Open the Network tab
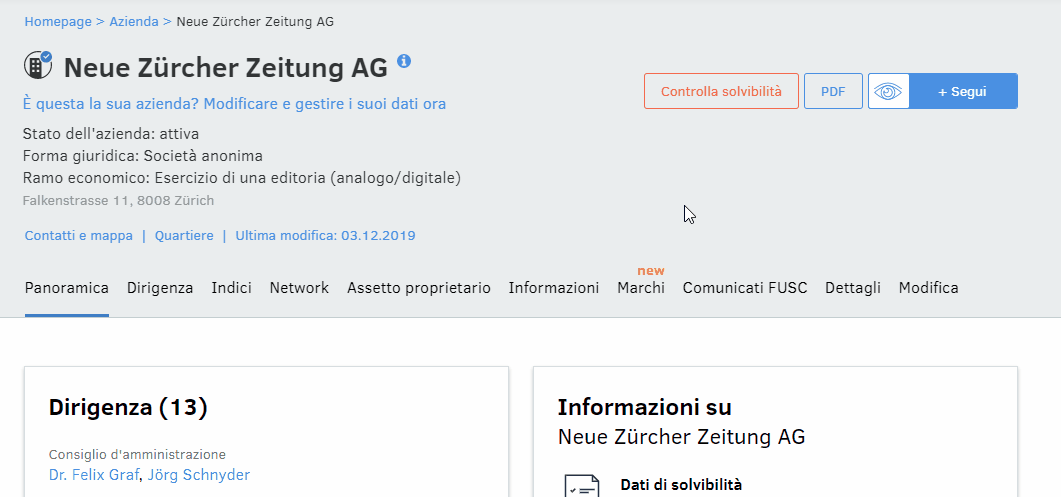1061x497 pixels. point(299,288)
